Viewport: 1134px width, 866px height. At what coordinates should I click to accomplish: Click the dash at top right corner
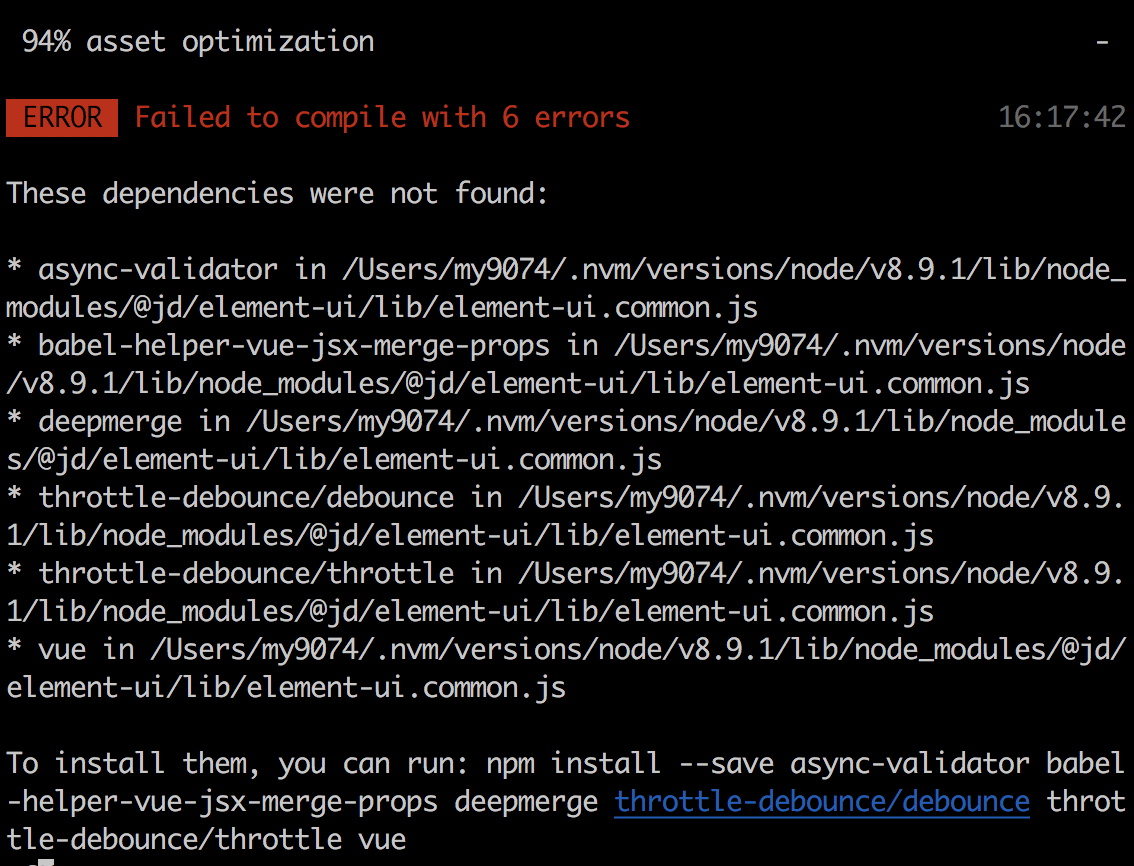[1102, 43]
